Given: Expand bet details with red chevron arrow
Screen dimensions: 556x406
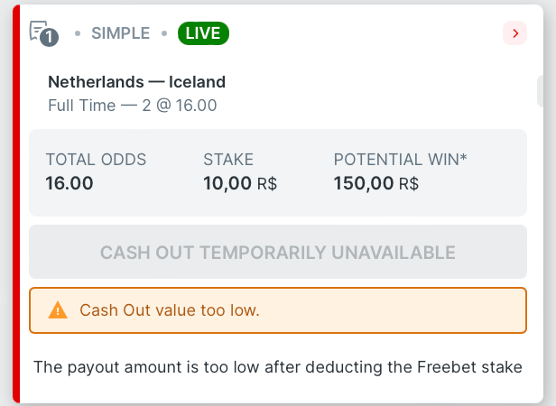Looking at the screenshot, I should (x=515, y=33).
